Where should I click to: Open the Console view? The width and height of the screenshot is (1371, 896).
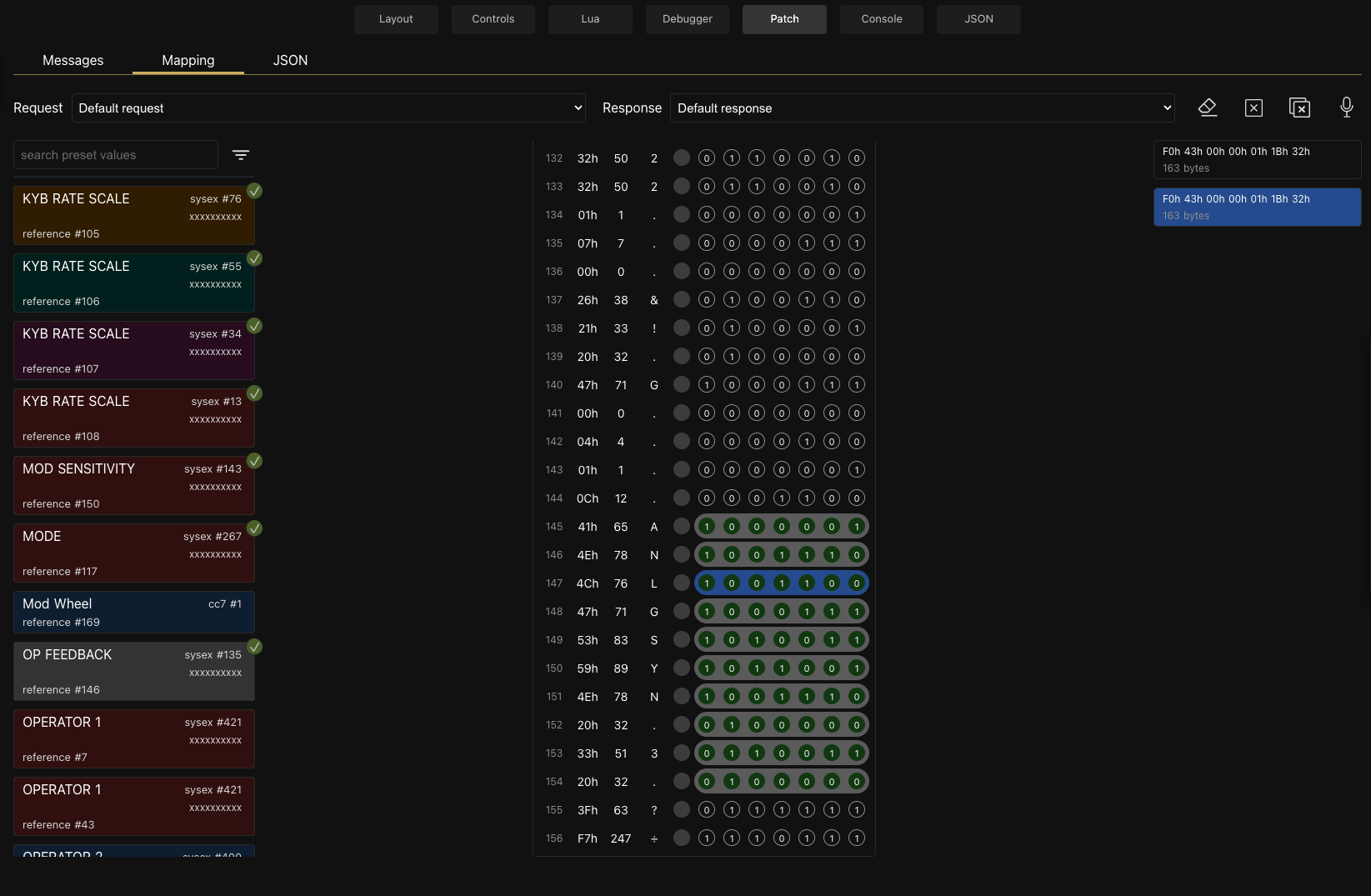[881, 18]
